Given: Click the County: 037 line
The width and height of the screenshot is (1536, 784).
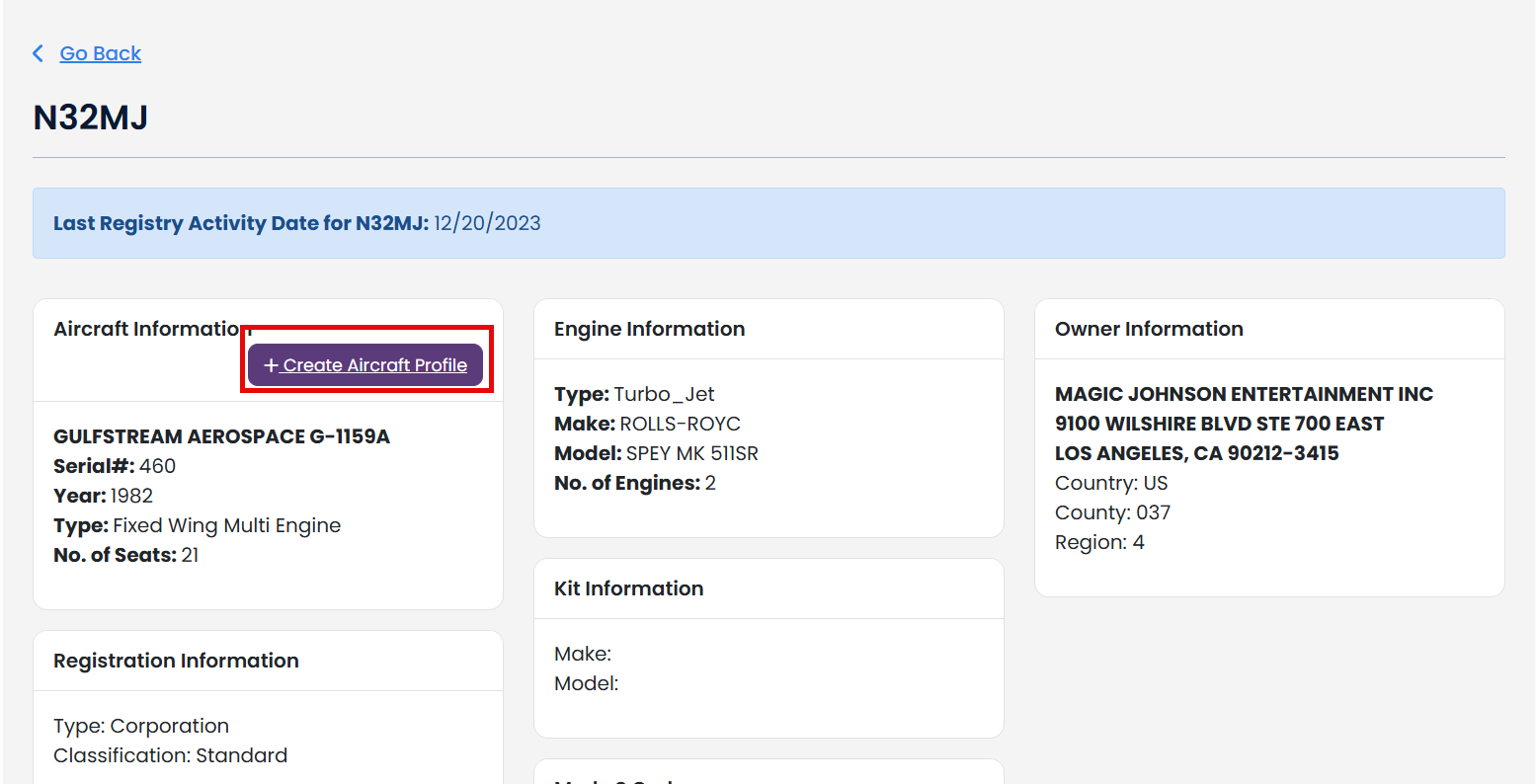Looking at the screenshot, I should (x=1112, y=512).
